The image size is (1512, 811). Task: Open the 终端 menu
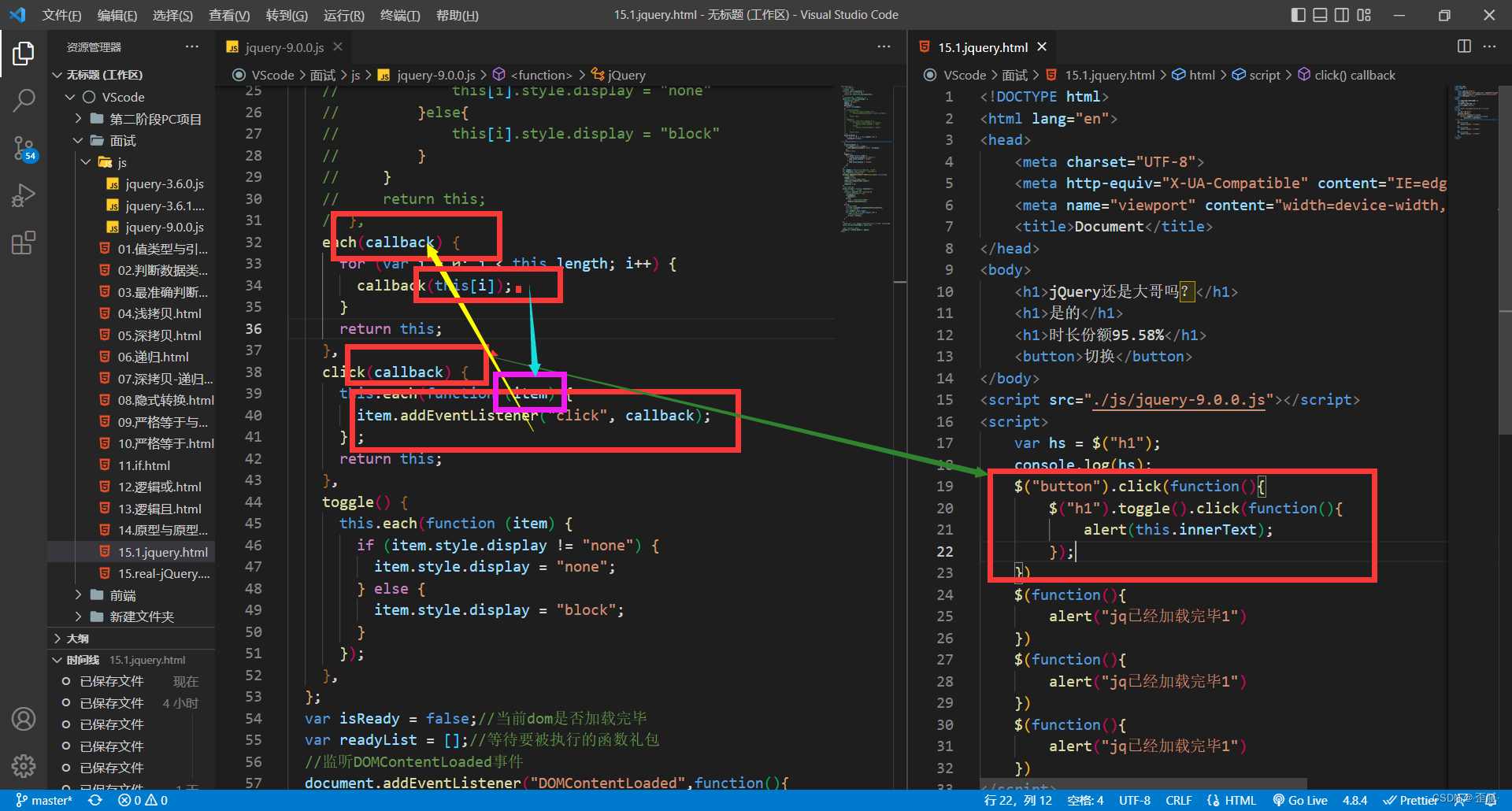(399, 15)
